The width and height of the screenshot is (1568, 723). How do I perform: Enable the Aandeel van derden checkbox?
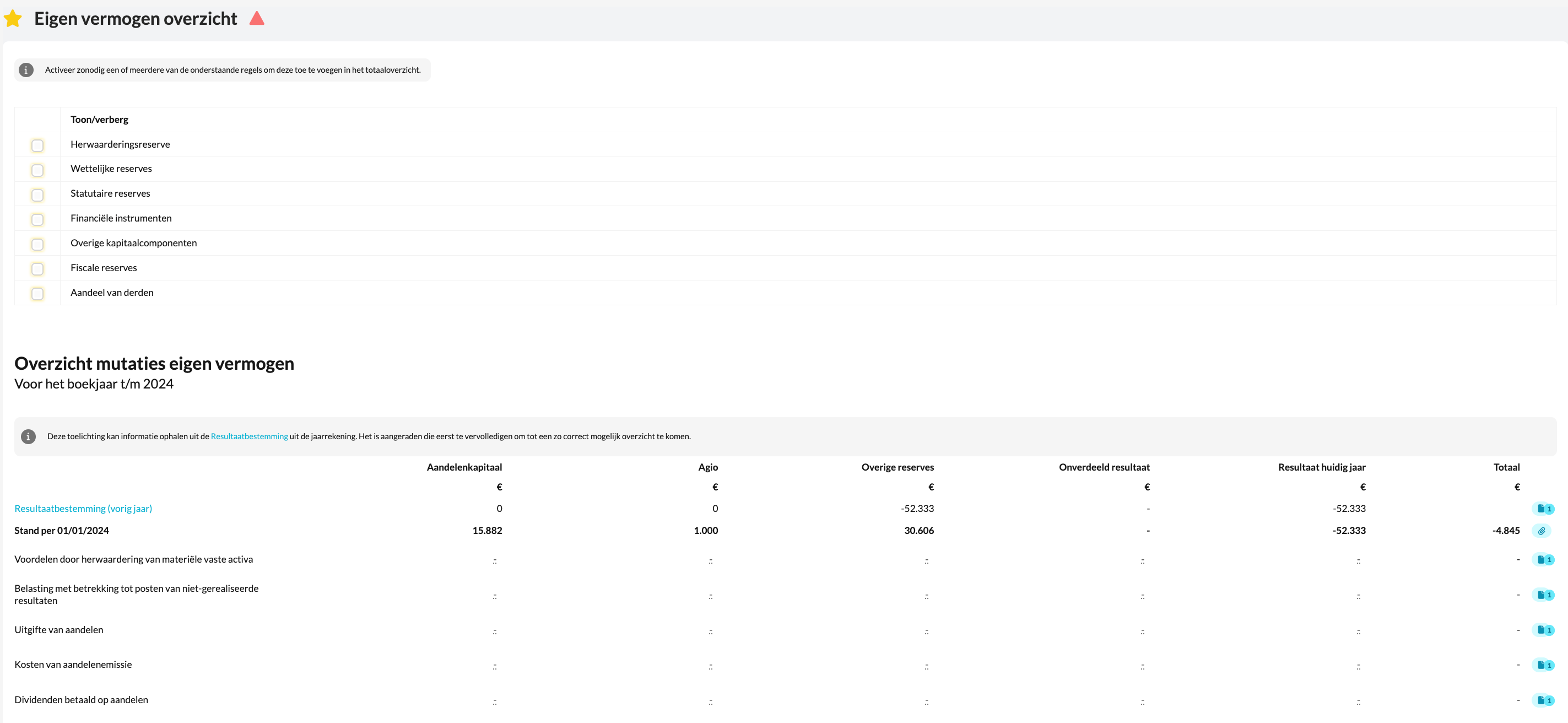37,294
